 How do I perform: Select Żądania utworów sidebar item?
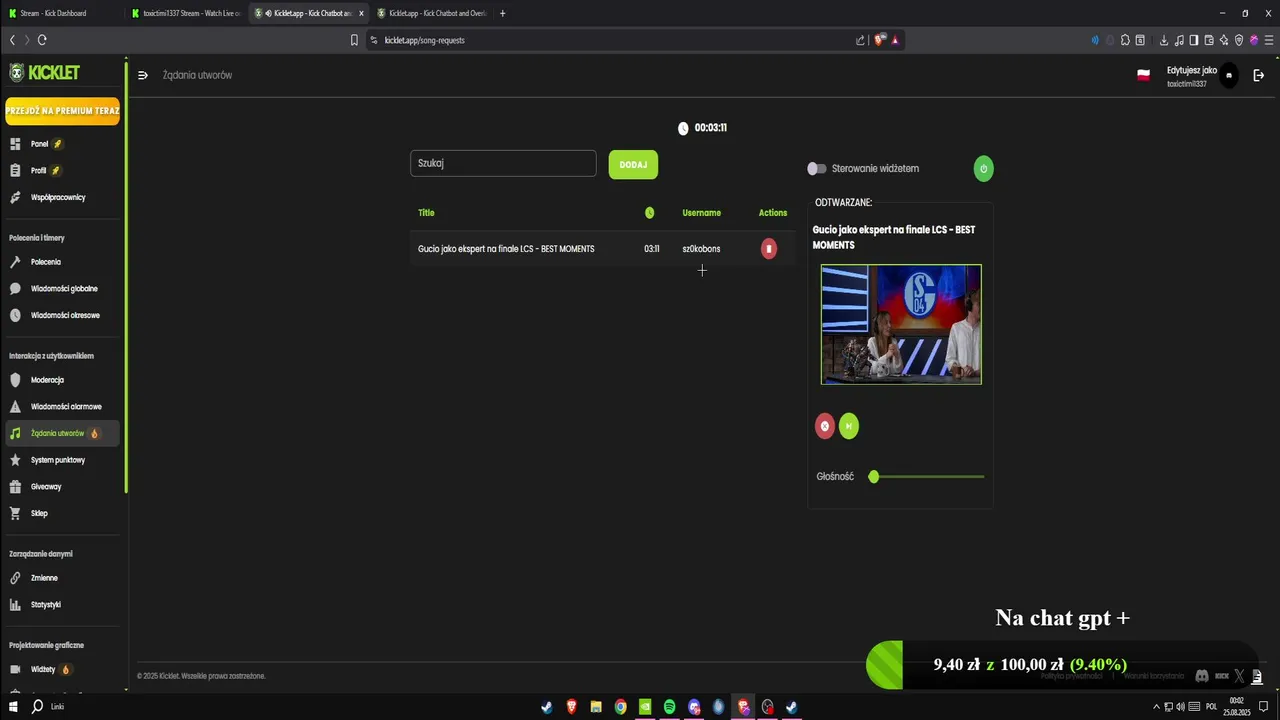click(60, 433)
